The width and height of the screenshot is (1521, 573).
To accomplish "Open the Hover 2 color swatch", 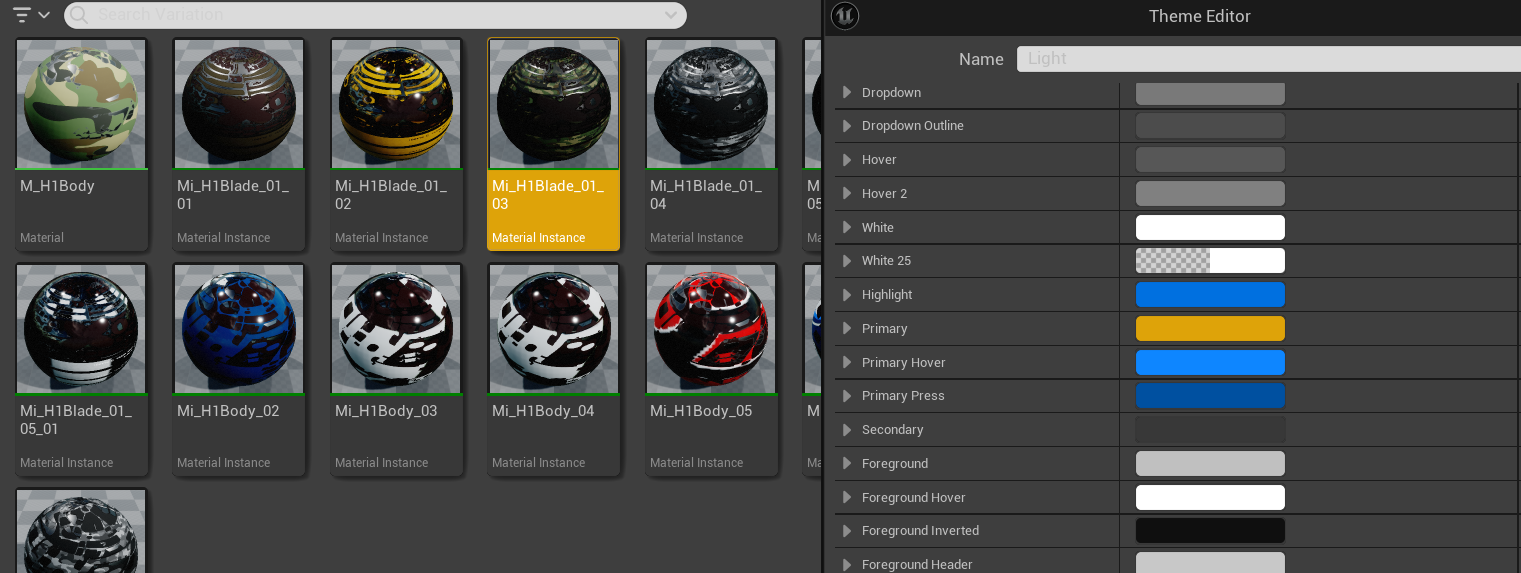I will (x=1210, y=193).
